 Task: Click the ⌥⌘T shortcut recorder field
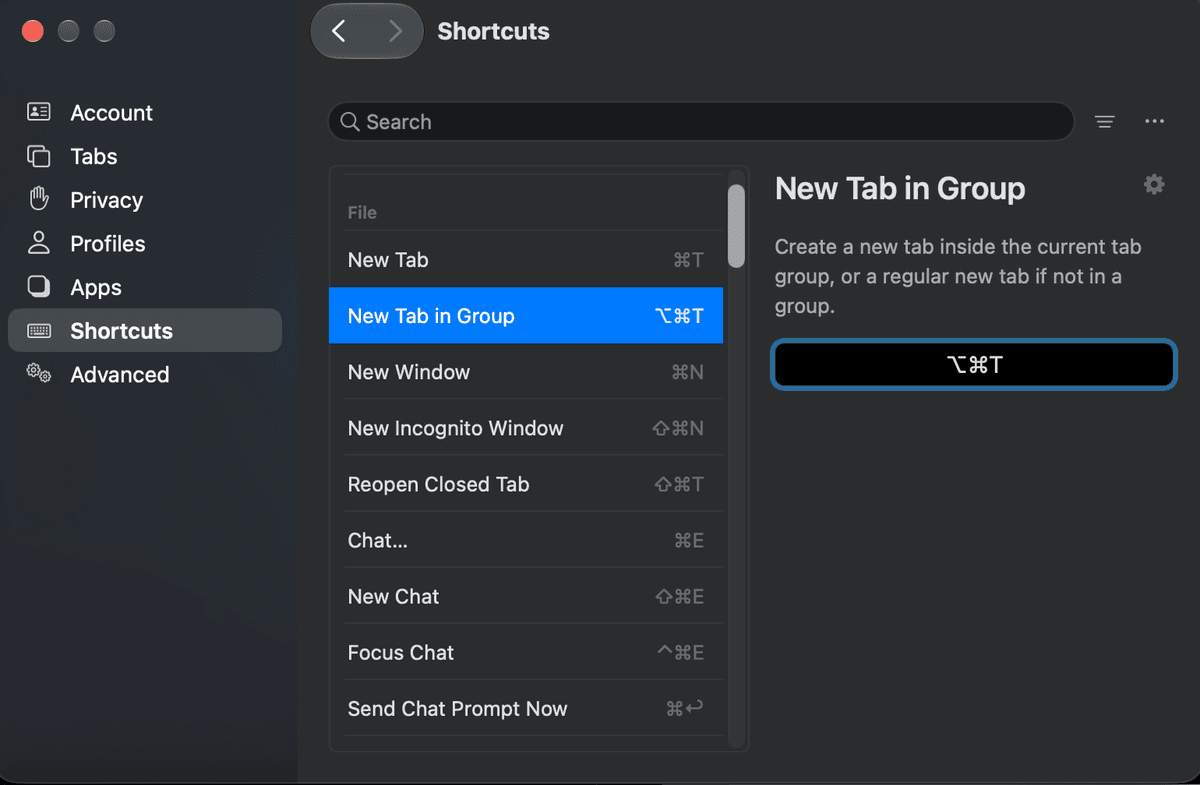click(974, 365)
